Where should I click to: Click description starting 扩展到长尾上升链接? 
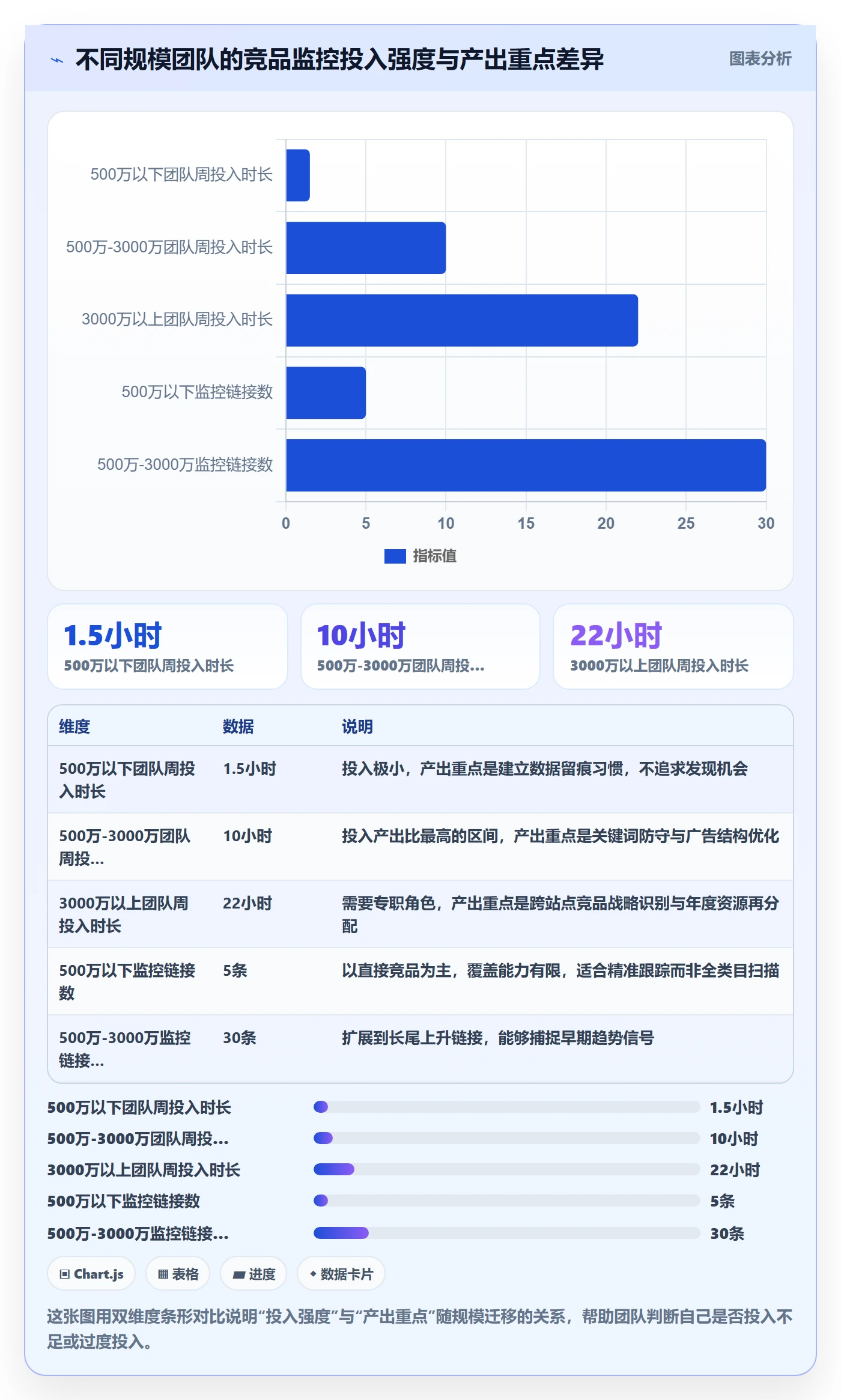498,1038
